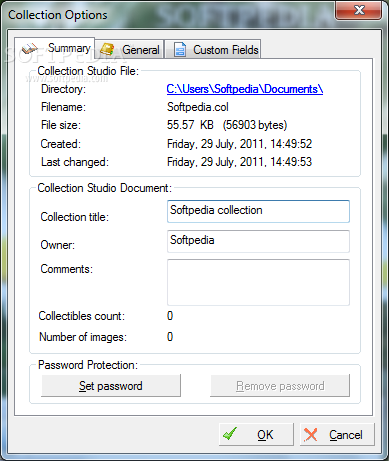Open the C:\Users\Softpedia\Documents\ directory link
Image resolution: width=389 pixels, height=461 pixels.
point(245,89)
